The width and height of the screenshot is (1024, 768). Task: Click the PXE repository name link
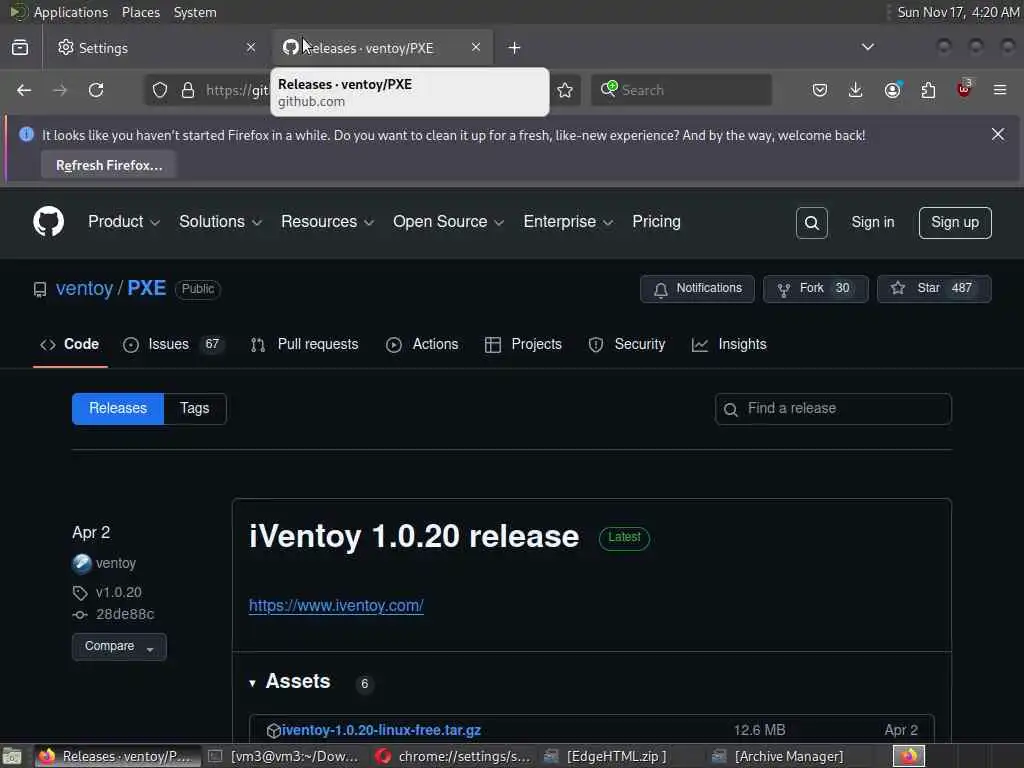(x=146, y=289)
